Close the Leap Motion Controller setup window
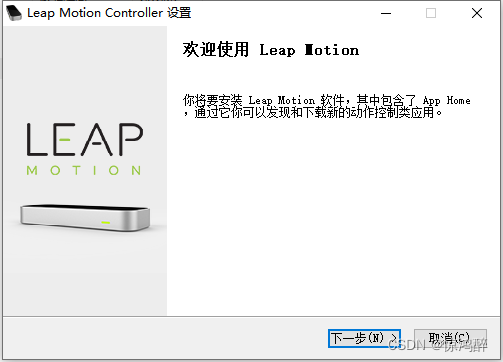Screen dimensions: 503x362 (x=477, y=13)
